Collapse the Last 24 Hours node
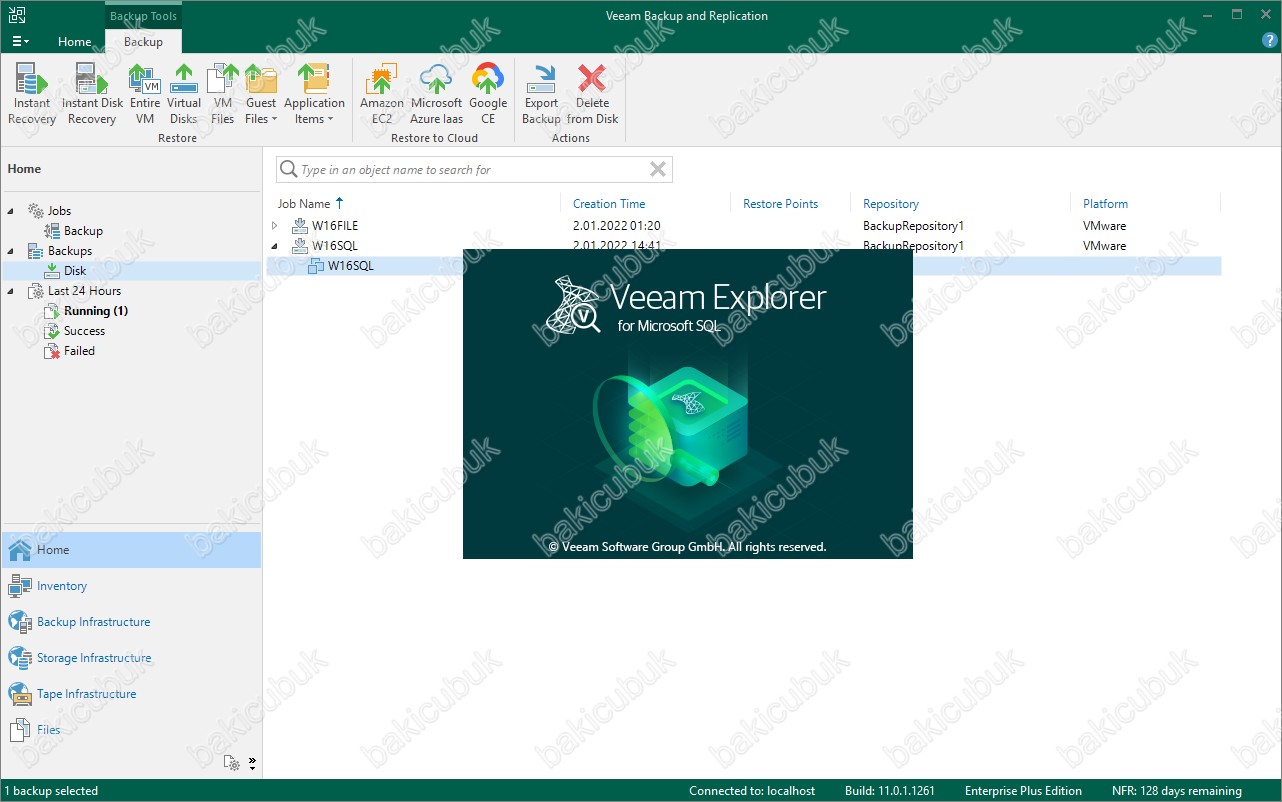The width and height of the screenshot is (1282, 802). 11,291
